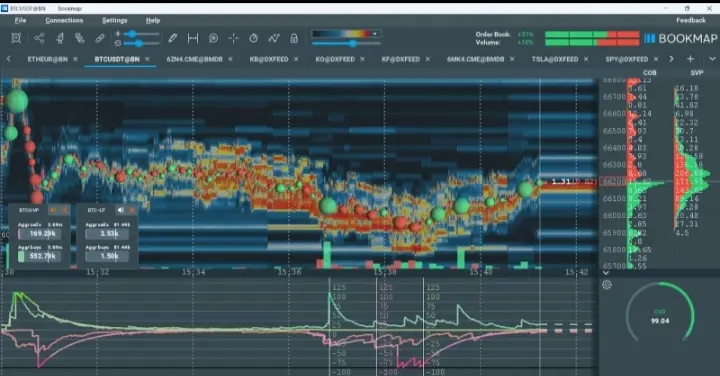This screenshot has height=376, width=720.
Task: Click the circular bubble icon in toolbar
Action: pyautogui.click(x=213, y=38)
